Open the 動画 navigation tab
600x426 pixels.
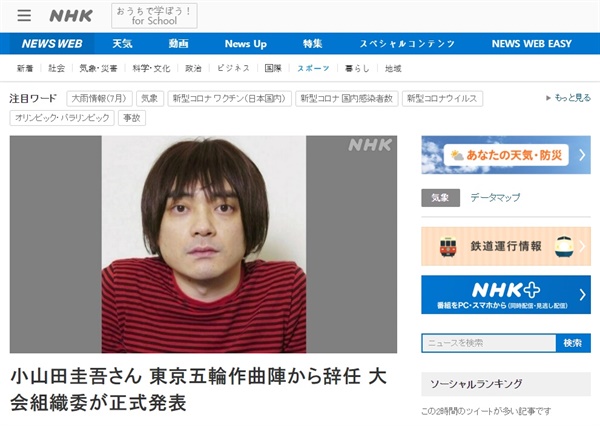pos(178,44)
